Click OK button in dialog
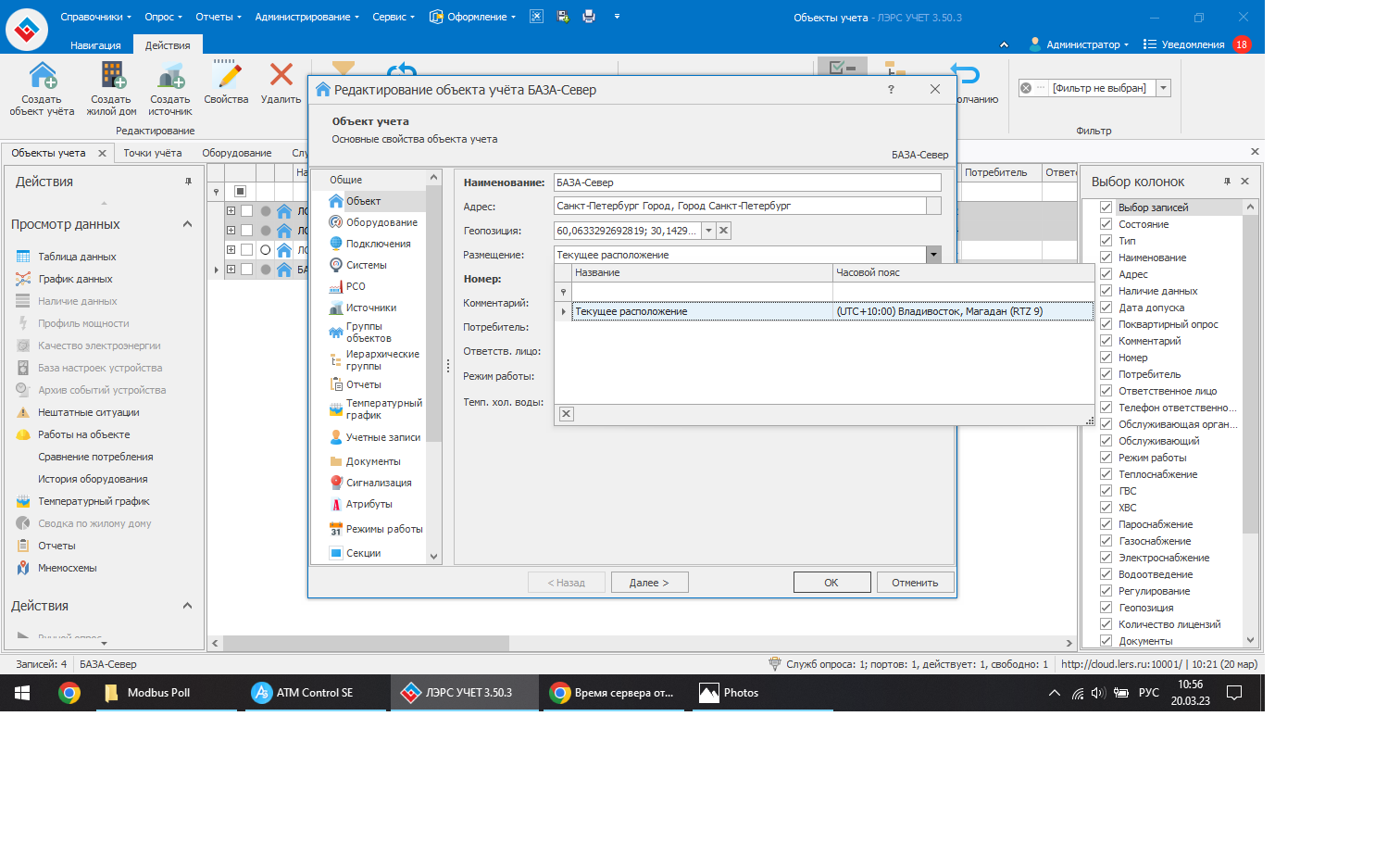Image resolution: width=1400 pixels, height=867 pixels. 831,583
